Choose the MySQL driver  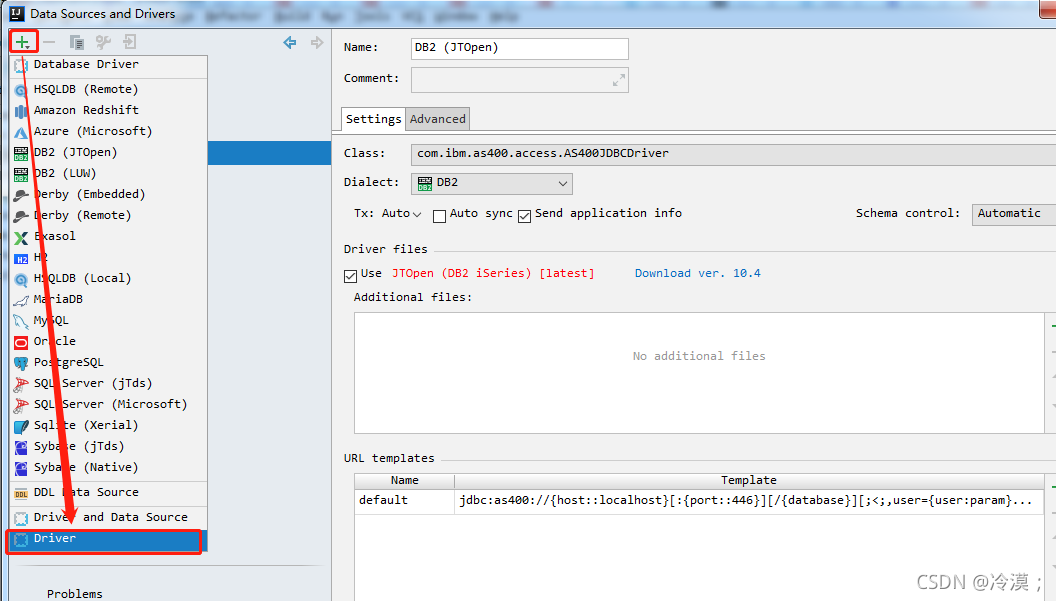[x=108, y=320]
